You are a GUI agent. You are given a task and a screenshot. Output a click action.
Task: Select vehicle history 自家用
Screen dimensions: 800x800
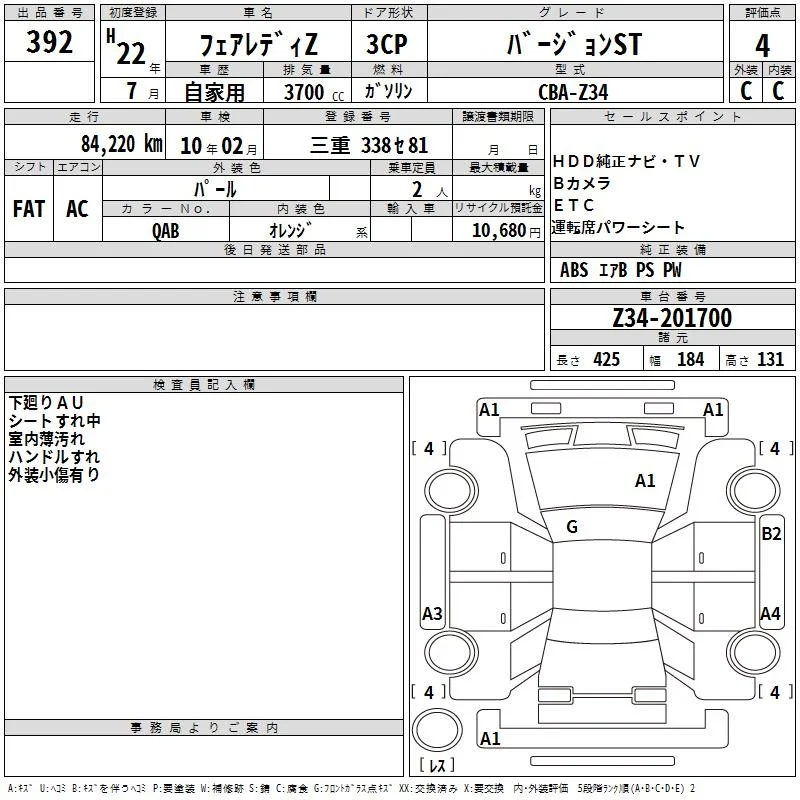pos(214,92)
